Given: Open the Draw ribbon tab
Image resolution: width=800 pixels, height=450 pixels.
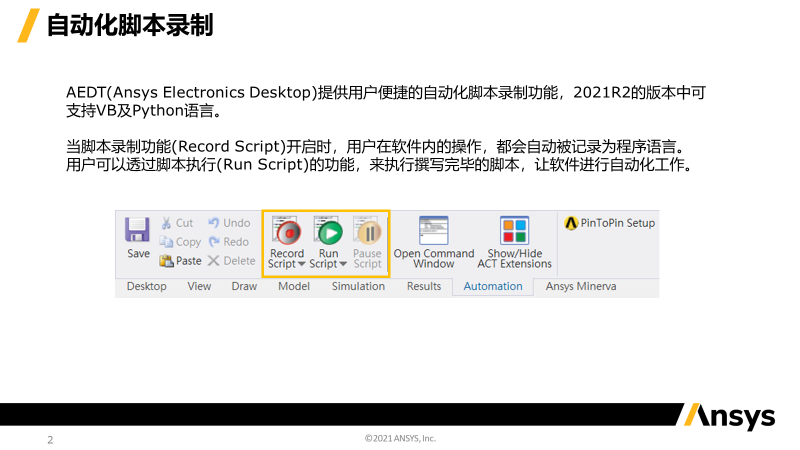Looking at the screenshot, I should pos(244,287).
